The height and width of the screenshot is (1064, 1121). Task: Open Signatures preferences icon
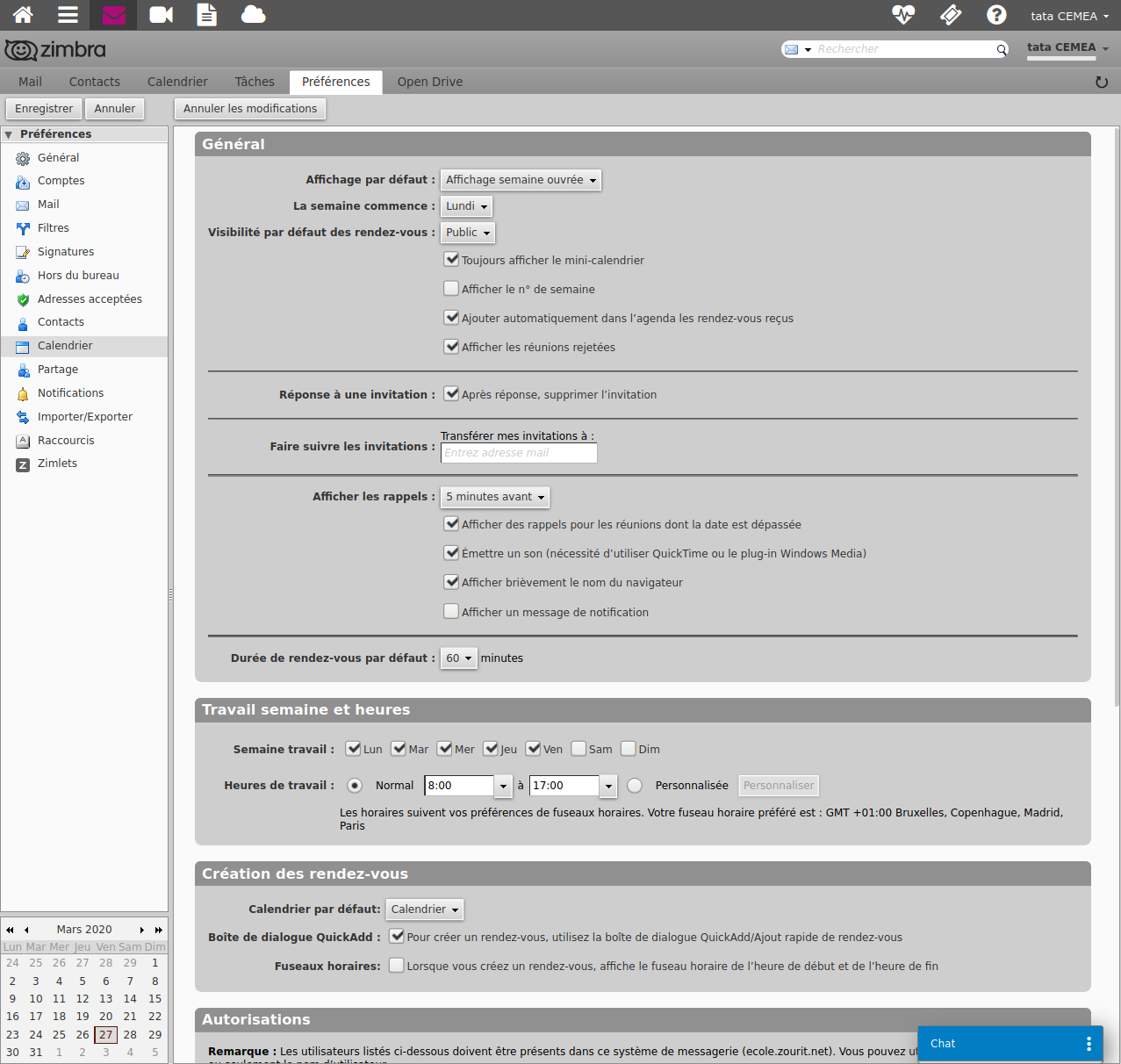pyautogui.click(x=23, y=253)
